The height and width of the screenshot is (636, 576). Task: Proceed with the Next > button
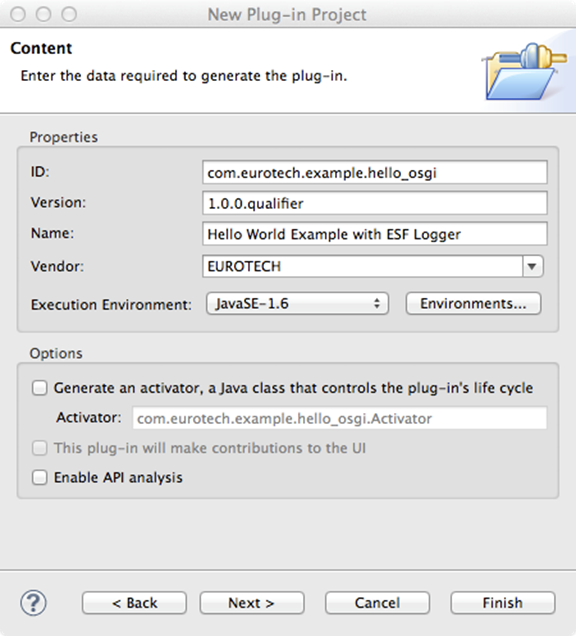[x=252, y=603]
